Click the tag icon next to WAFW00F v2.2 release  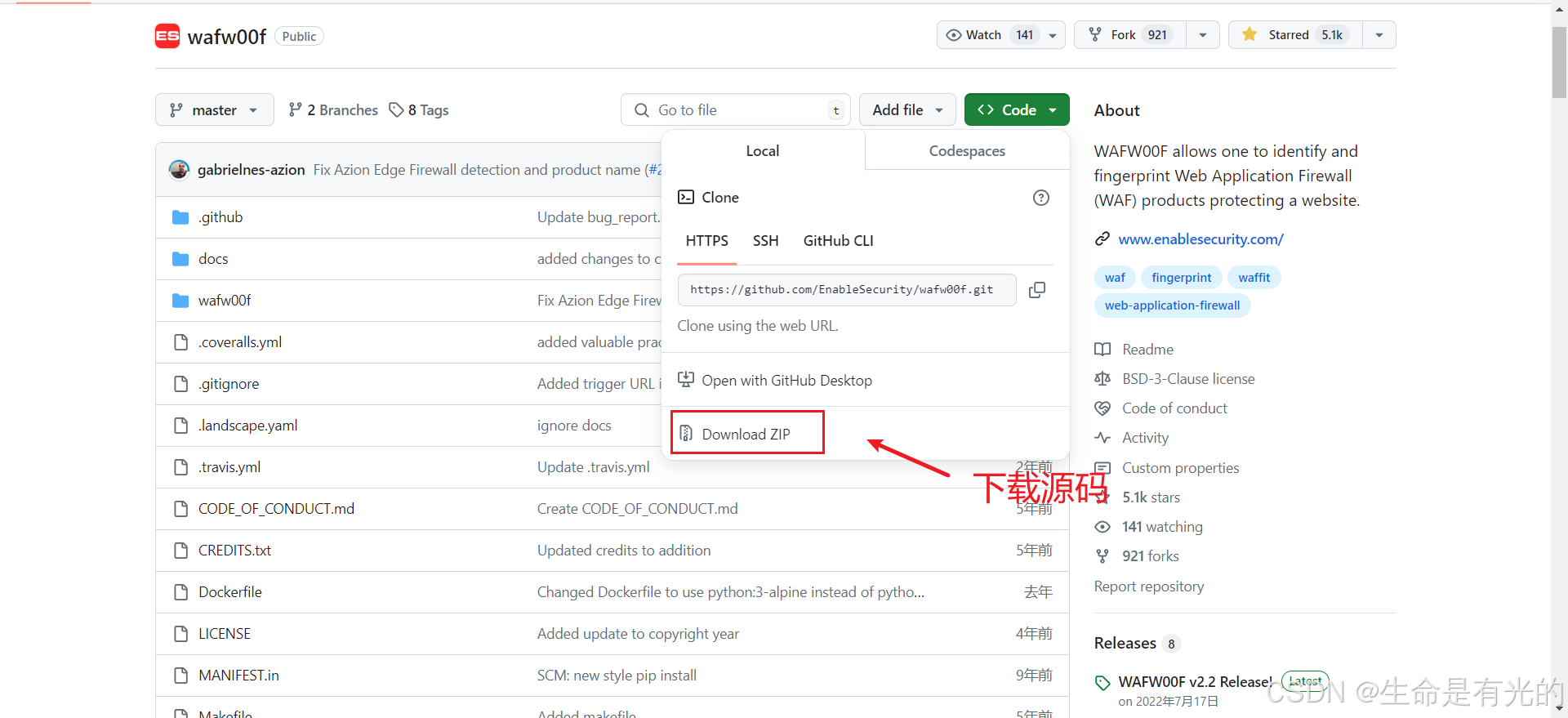pyautogui.click(x=1102, y=683)
